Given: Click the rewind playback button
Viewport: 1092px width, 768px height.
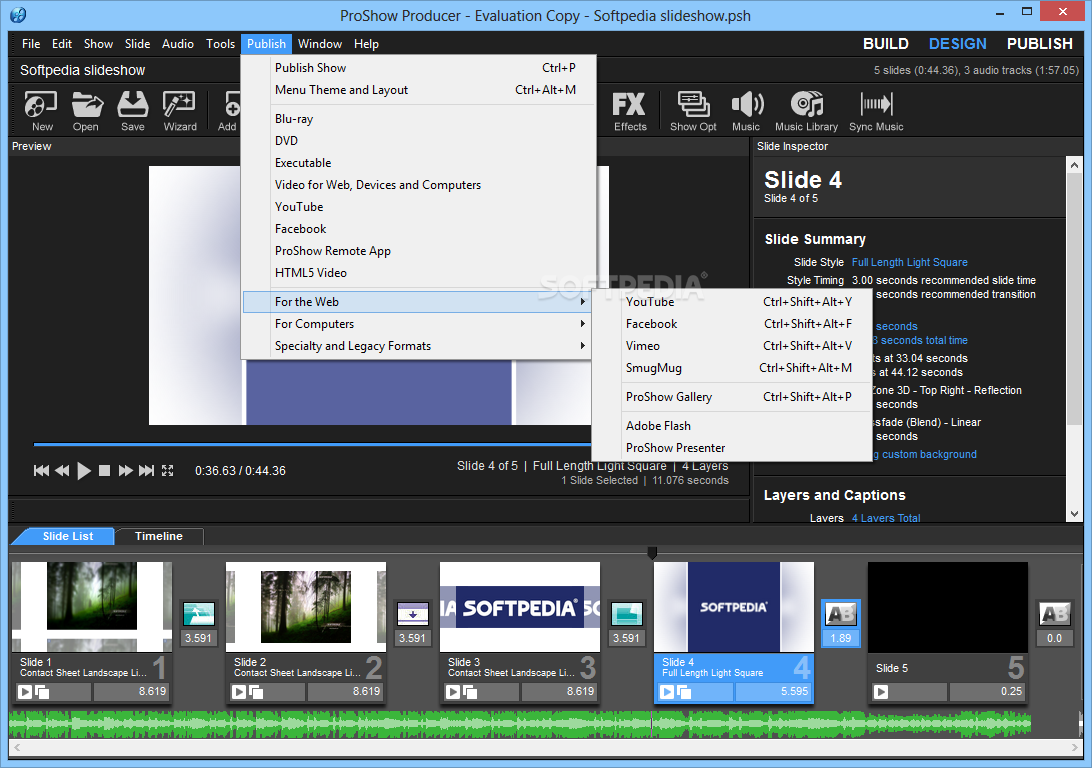Looking at the screenshot, I should (x=62, y=471).
